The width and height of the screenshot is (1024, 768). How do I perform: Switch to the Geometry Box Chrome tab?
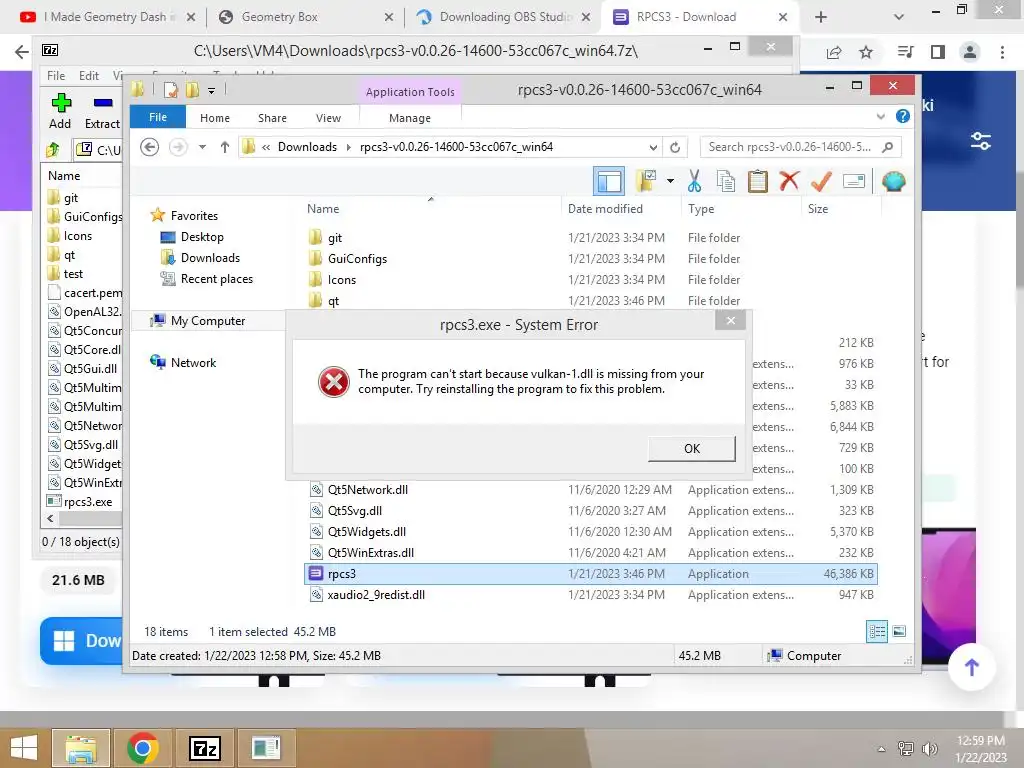(x=304, y=17)
